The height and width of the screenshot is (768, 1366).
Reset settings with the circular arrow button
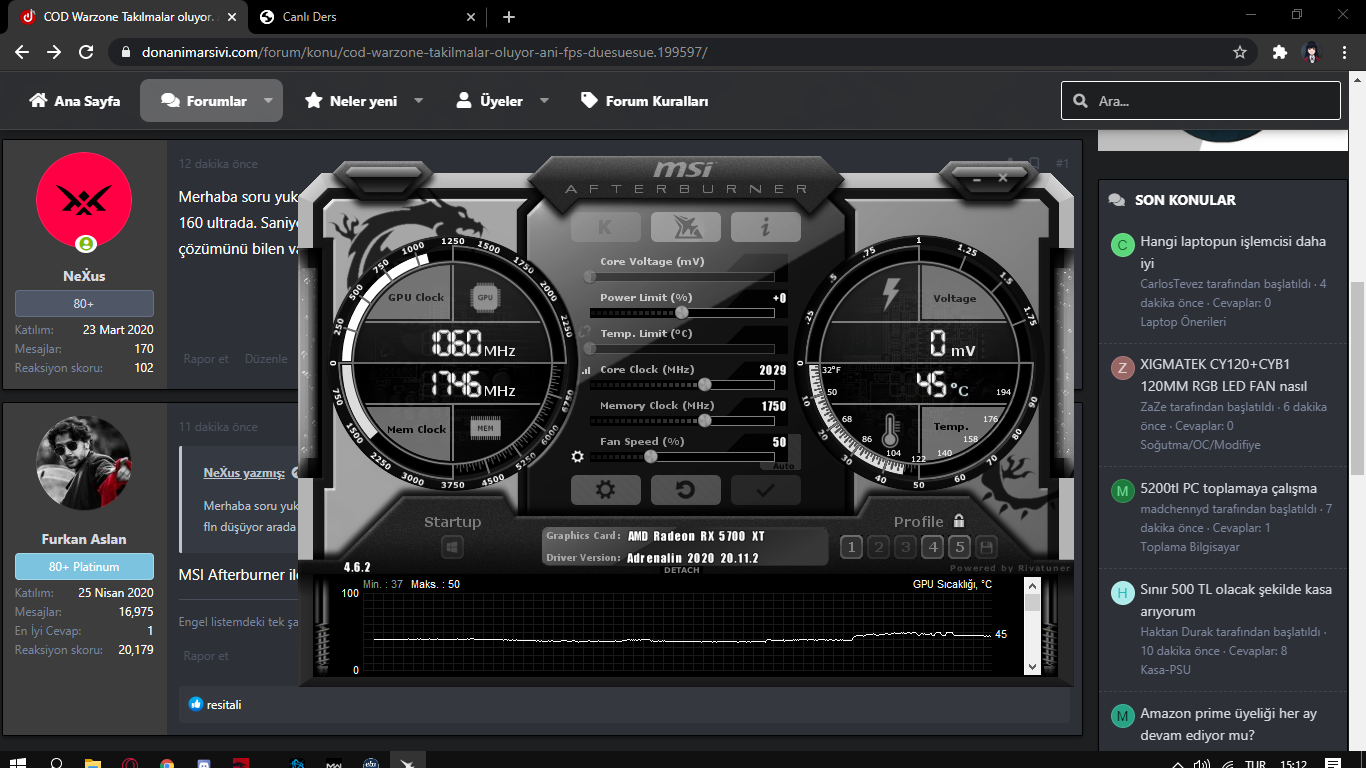(685, 490)
